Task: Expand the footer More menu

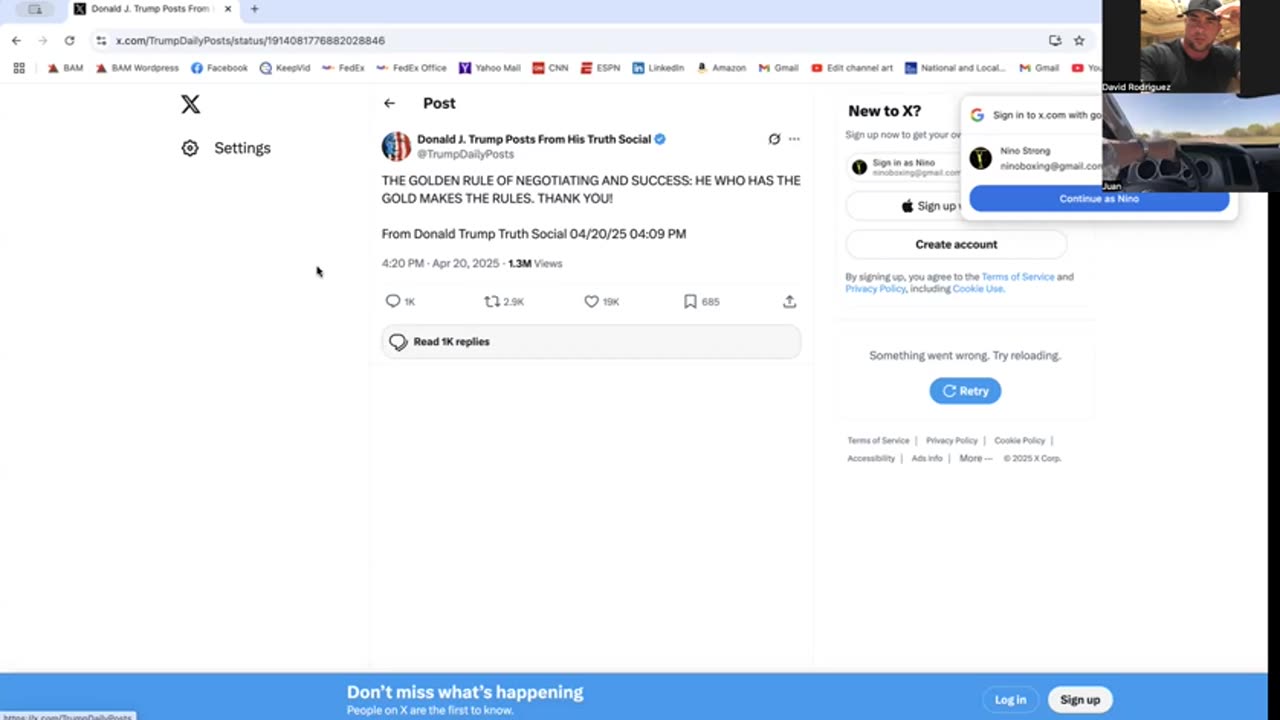Action: tap(975, 458)
